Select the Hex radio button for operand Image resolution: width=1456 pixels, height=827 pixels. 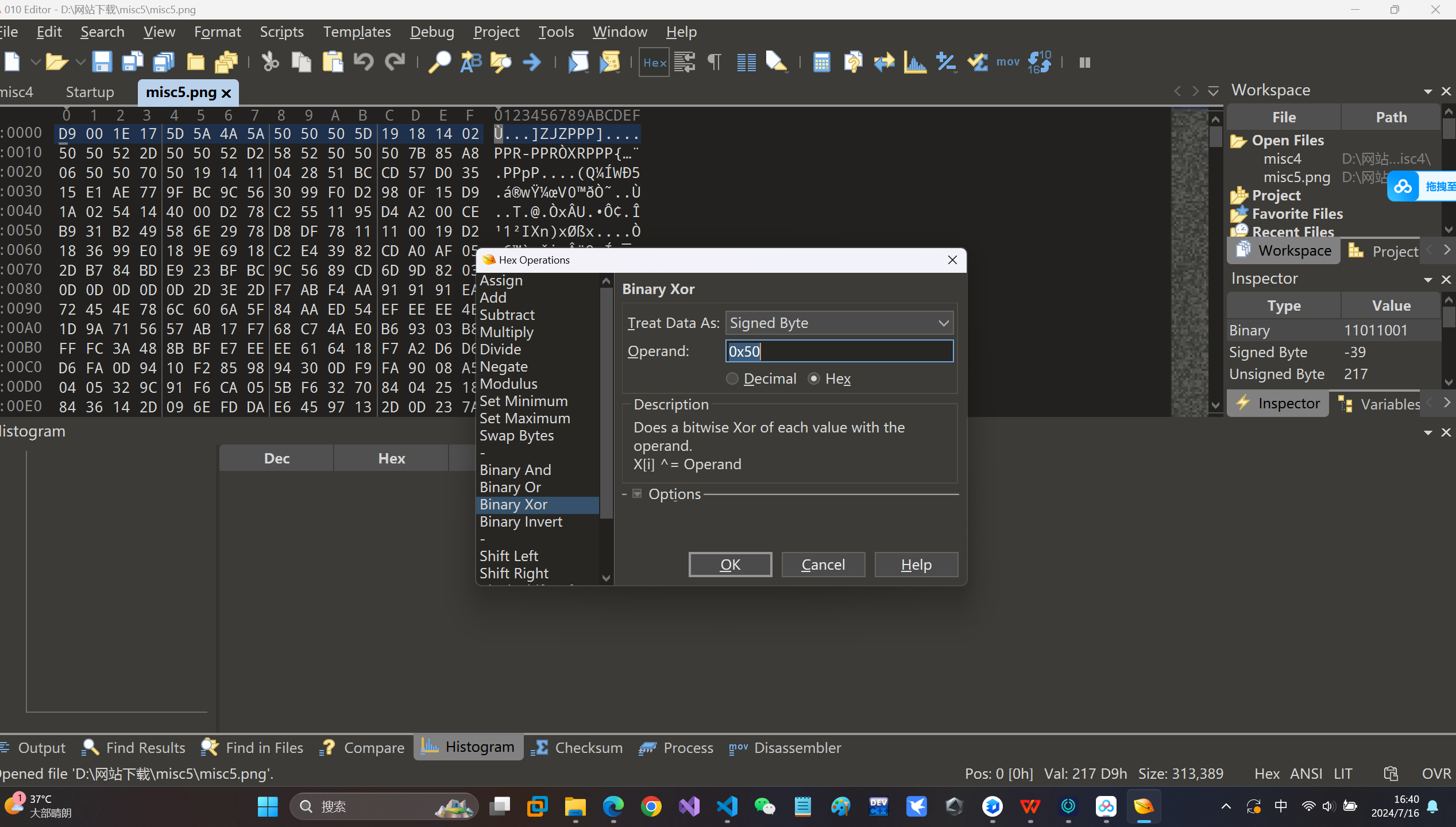tap(813, 379)
